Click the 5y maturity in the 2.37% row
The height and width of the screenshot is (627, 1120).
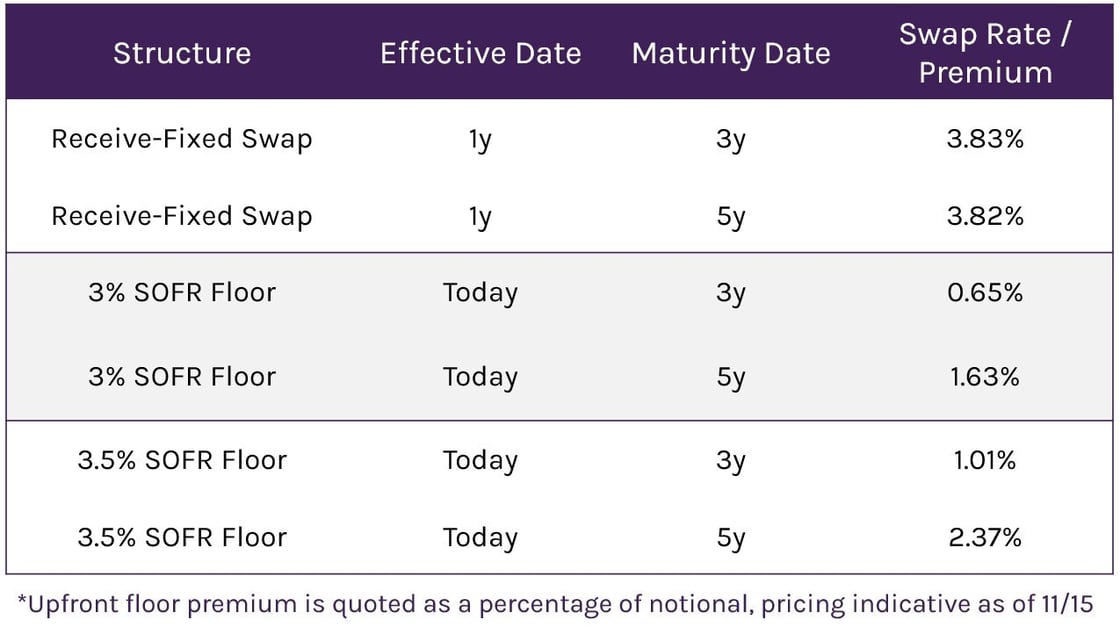[731, 538]
